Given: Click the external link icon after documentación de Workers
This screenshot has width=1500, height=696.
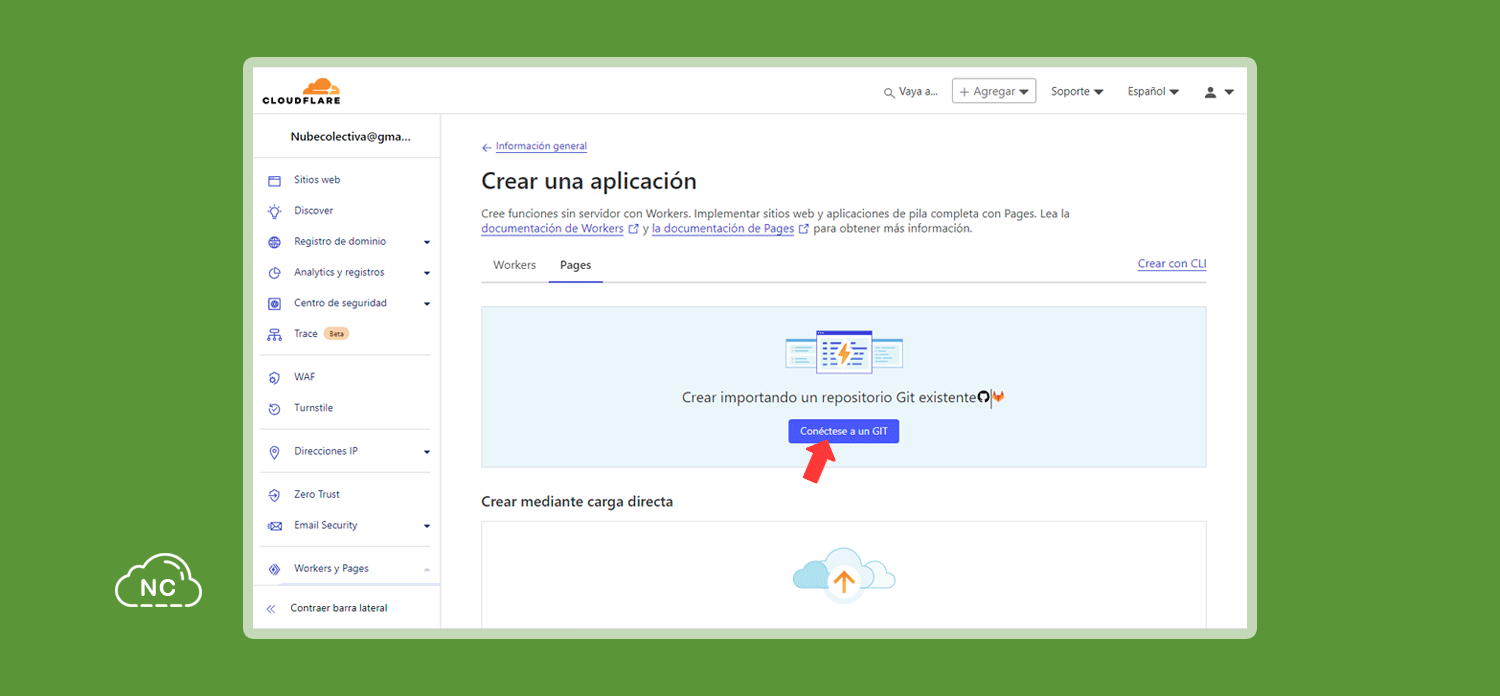Looking at the screenshot, I should coord(633,229).
